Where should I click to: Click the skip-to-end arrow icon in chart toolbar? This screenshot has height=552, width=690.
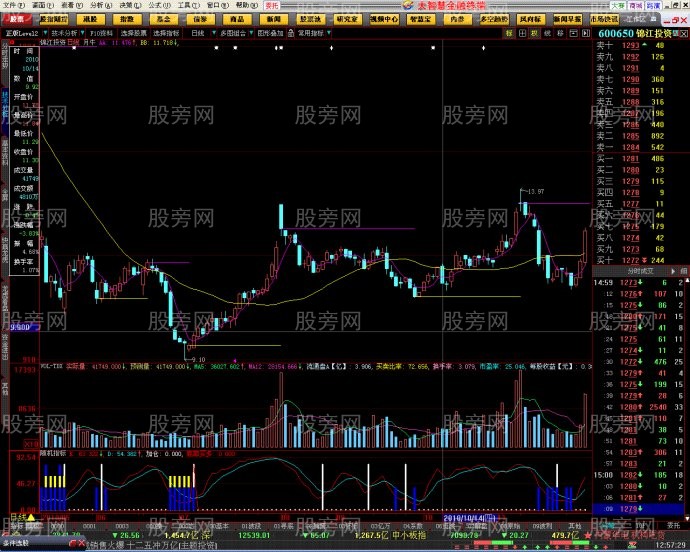[586, 33]
